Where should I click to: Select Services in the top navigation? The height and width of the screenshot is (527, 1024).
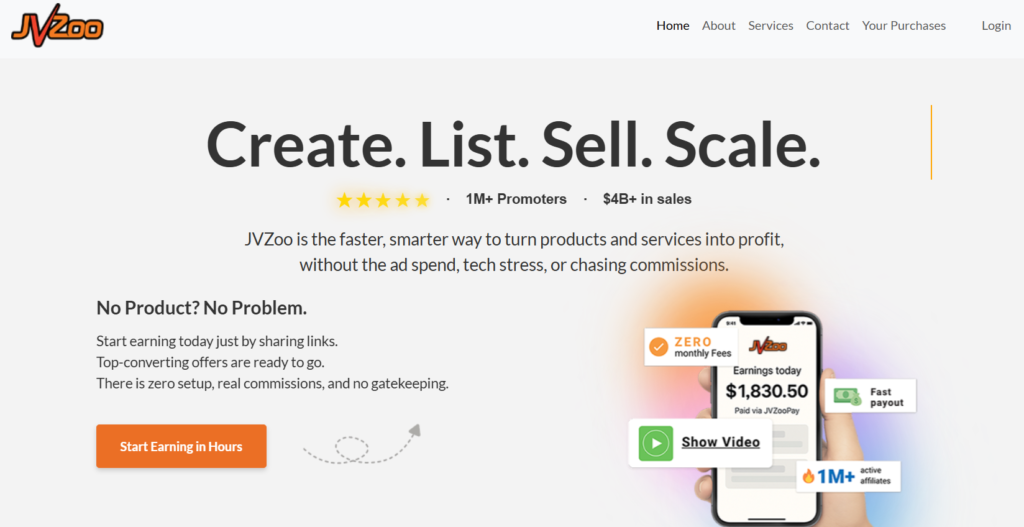pos(770,26)
